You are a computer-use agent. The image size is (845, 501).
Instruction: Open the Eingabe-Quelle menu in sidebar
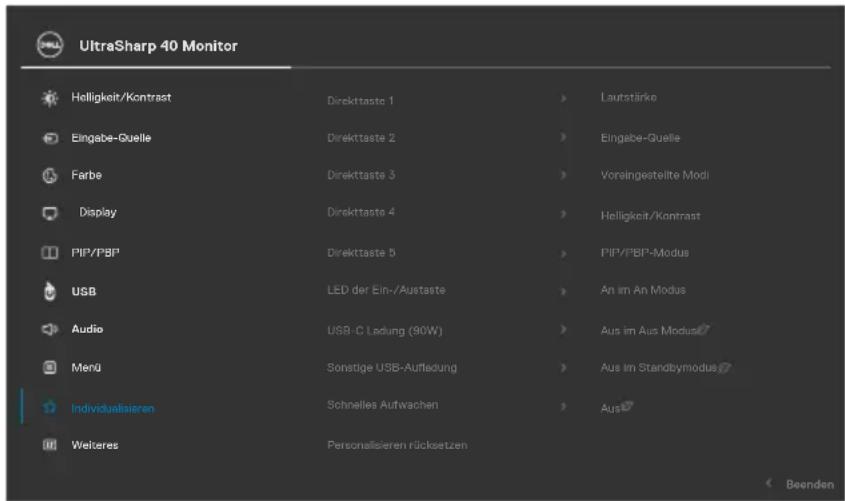111,138
